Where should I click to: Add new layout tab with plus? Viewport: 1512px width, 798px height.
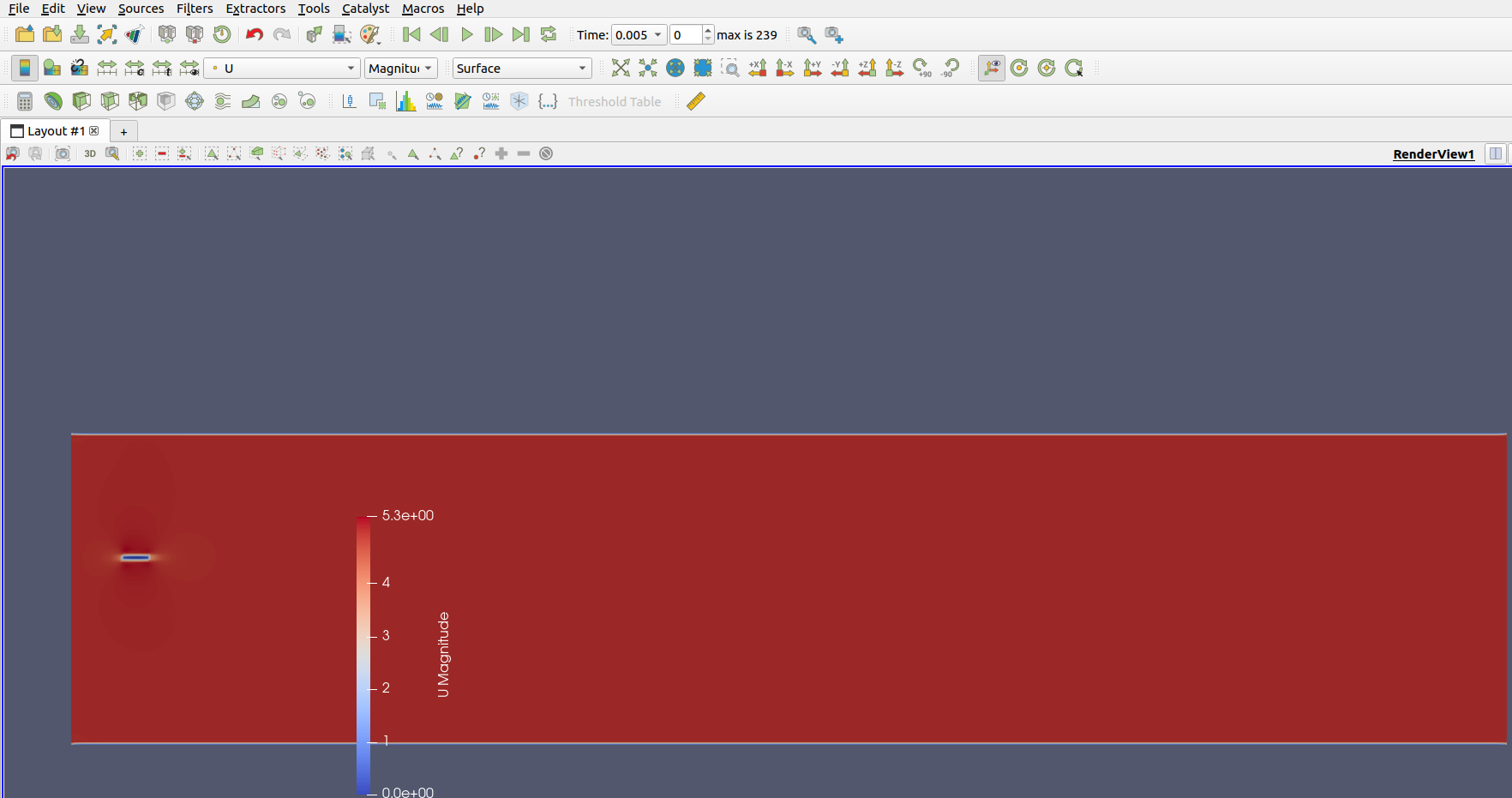tap(124, 132)
